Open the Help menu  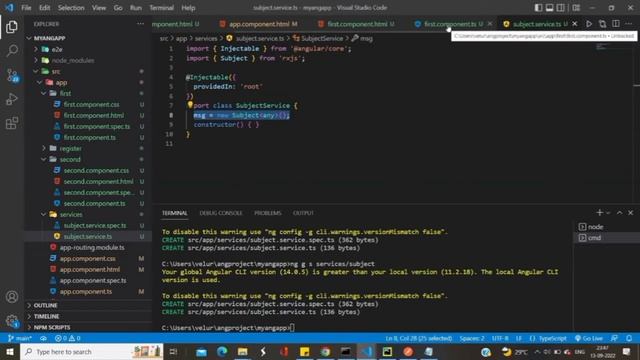188,8
